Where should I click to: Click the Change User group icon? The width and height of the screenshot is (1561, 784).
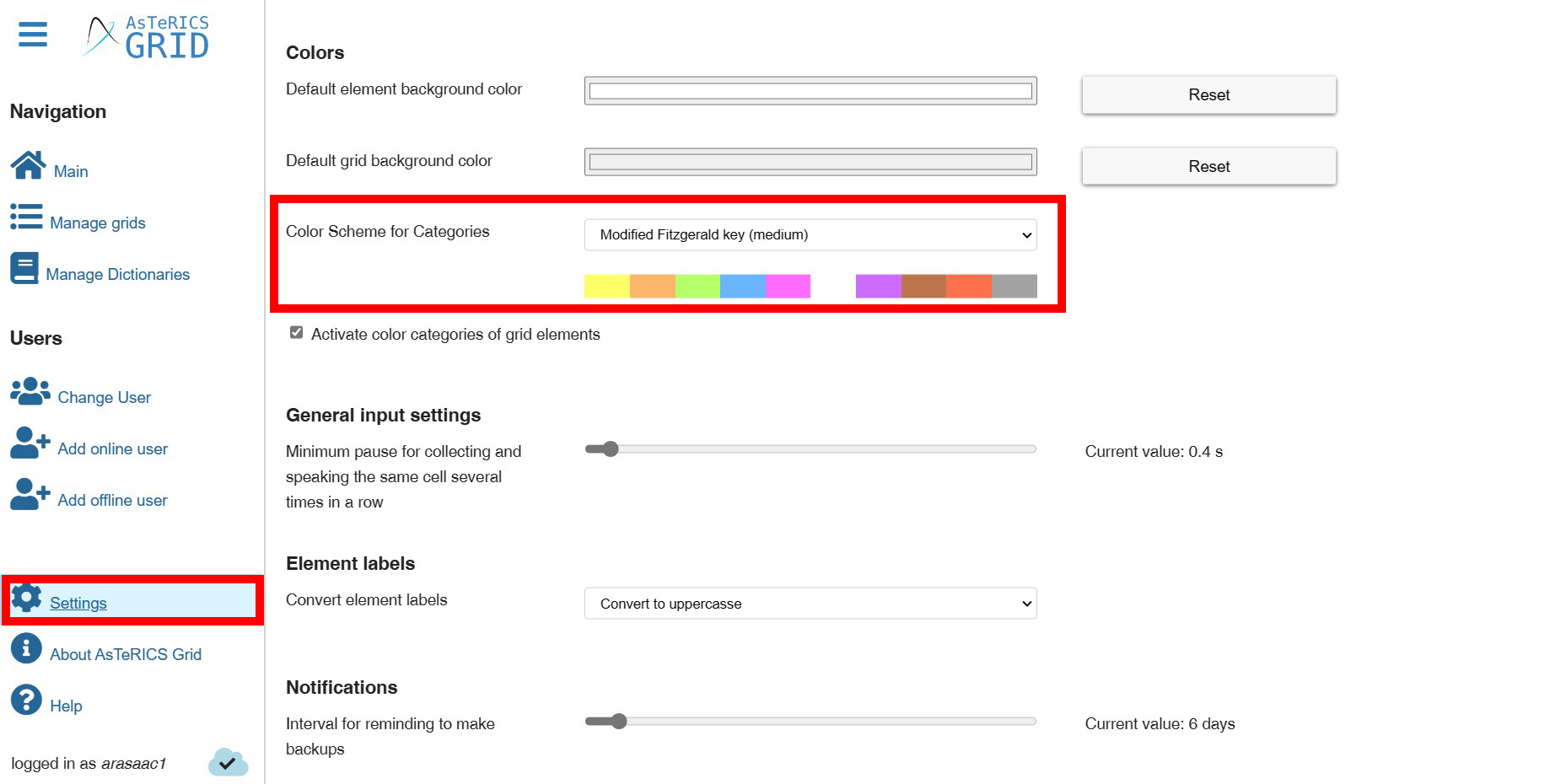point(30,391)
